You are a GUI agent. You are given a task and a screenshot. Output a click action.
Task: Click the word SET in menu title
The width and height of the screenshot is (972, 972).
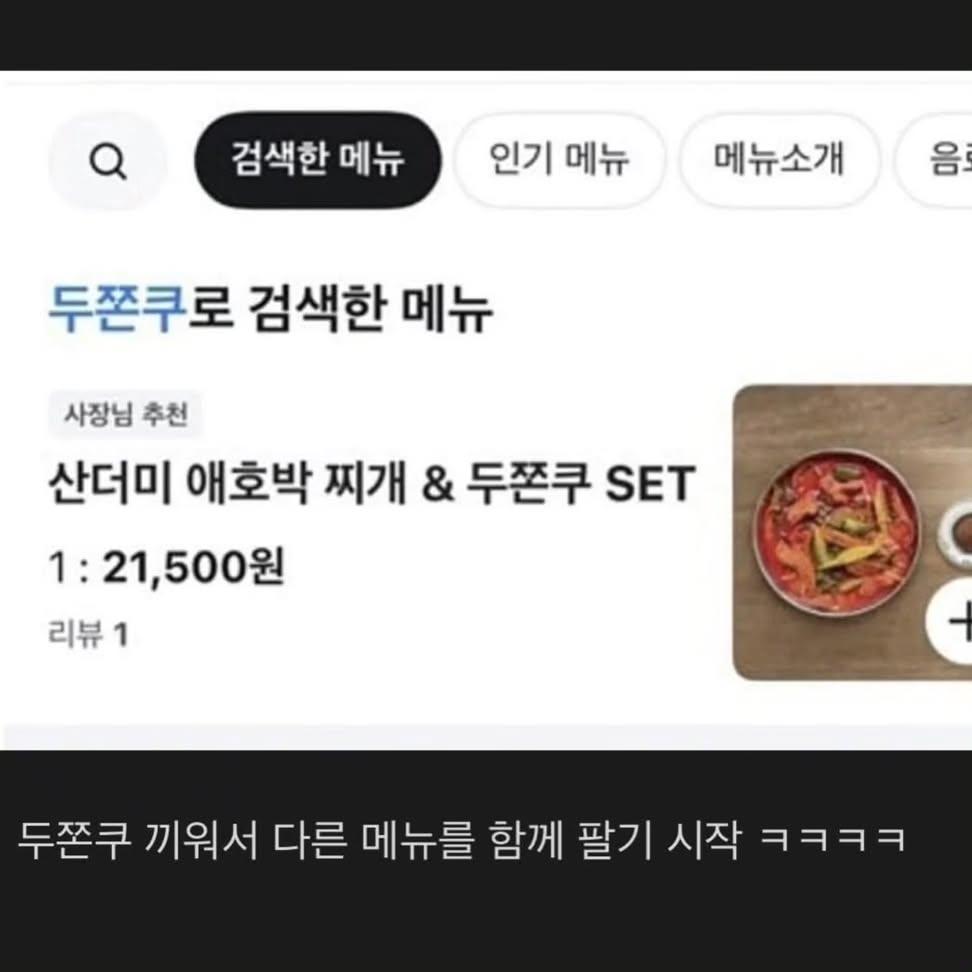649,484
